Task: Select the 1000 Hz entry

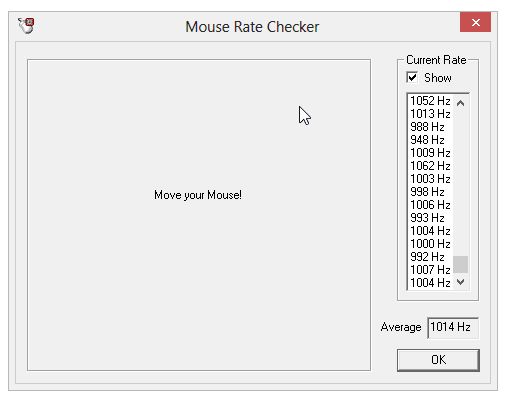Action: pos(430,244)
